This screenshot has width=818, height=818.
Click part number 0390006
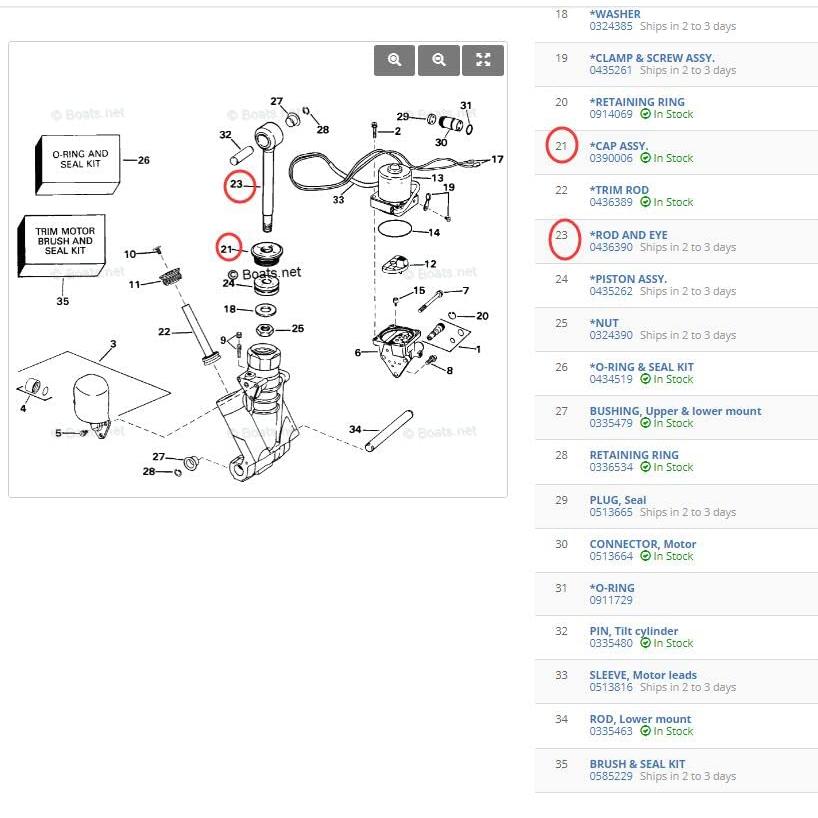[611, 158]
